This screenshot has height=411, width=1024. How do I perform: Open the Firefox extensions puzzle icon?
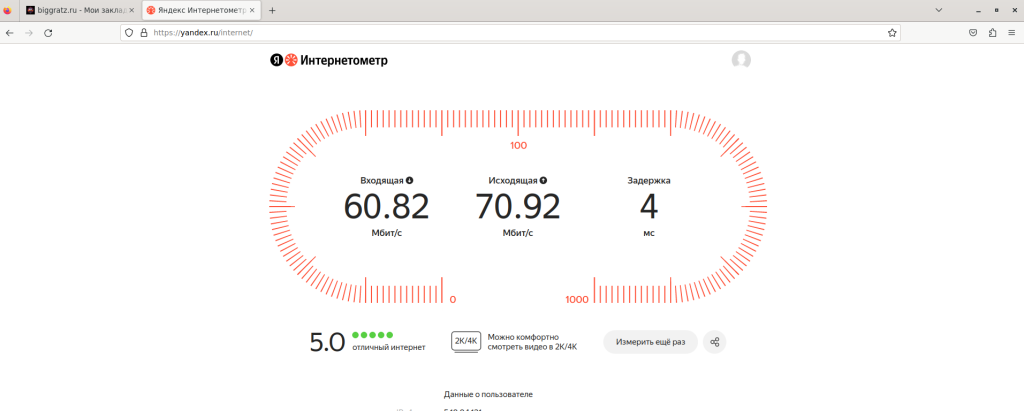click(x=992, y=32)
